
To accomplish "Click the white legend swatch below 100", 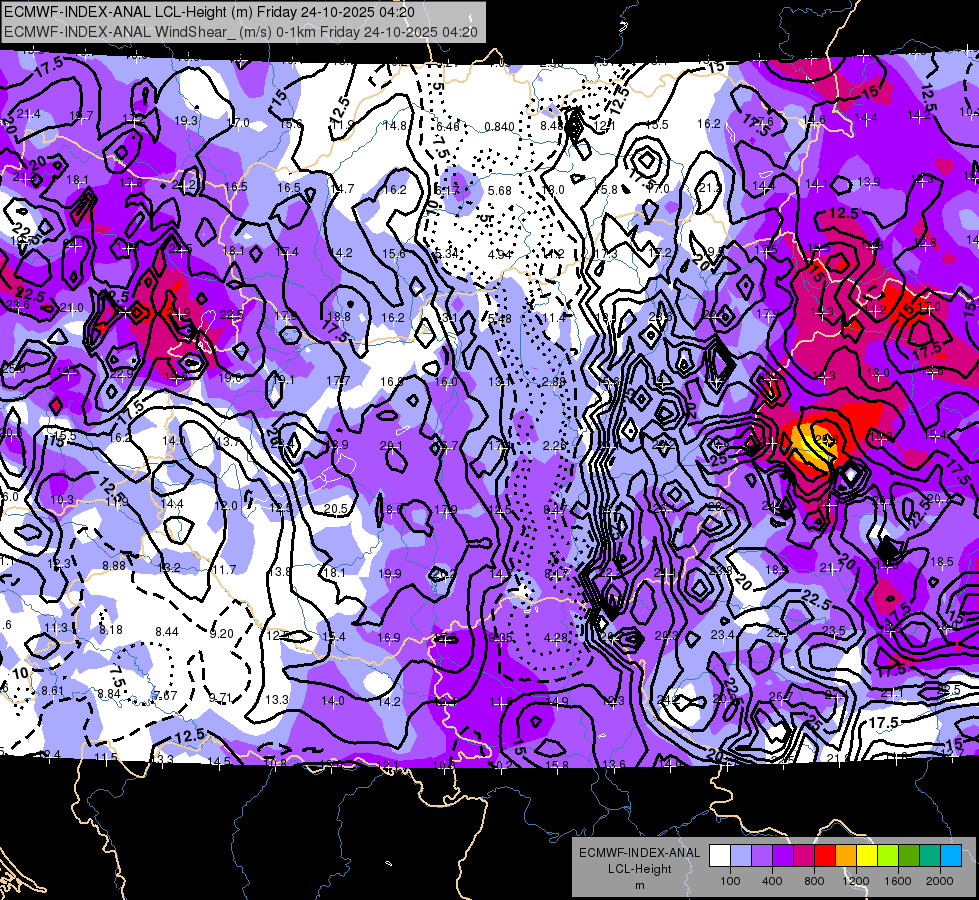I will [719, 856].
